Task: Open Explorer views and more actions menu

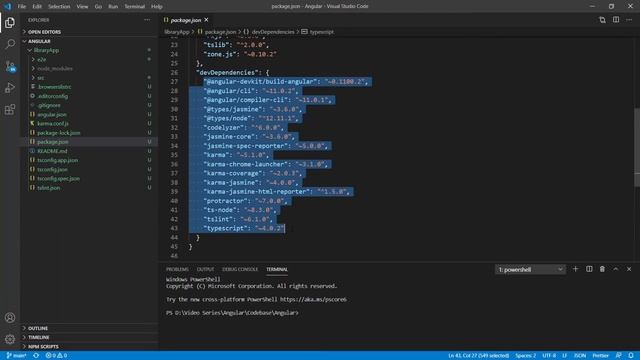Action: tap(147, 20)
